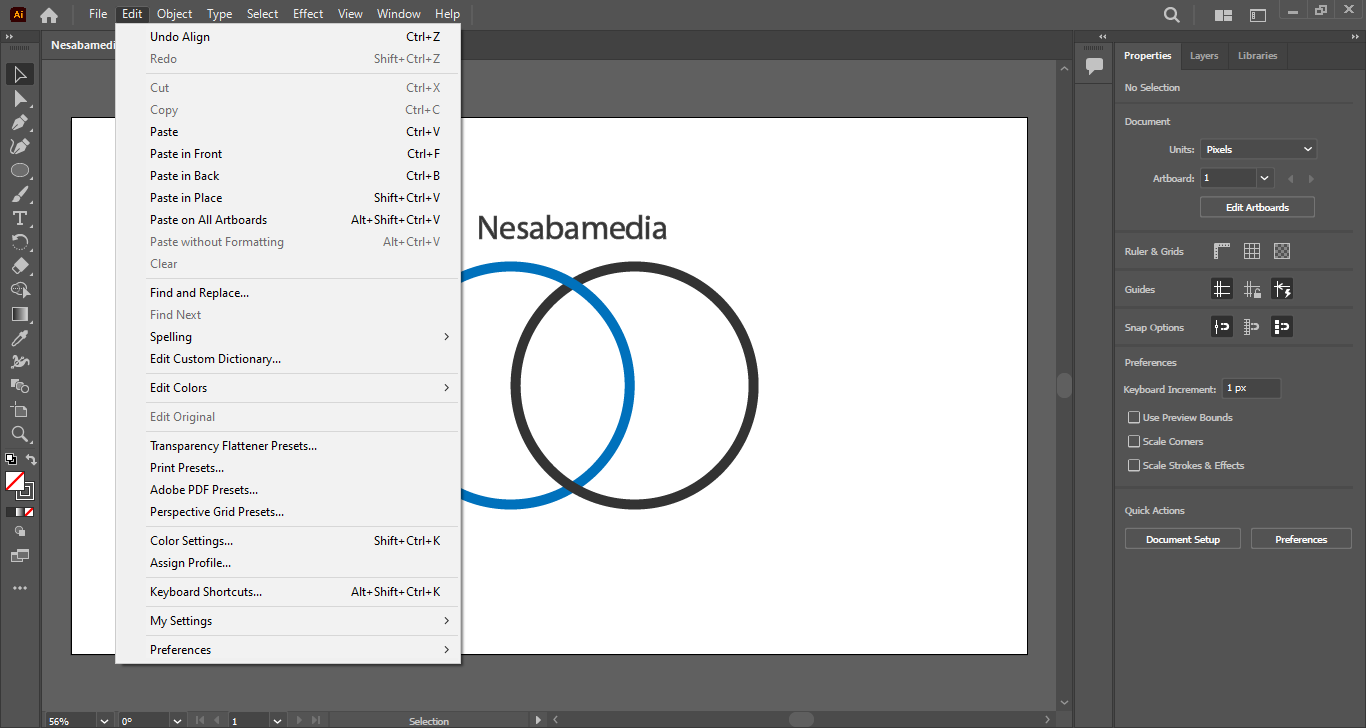Open the Units dropdown set to Pixels

(1258, 149)
